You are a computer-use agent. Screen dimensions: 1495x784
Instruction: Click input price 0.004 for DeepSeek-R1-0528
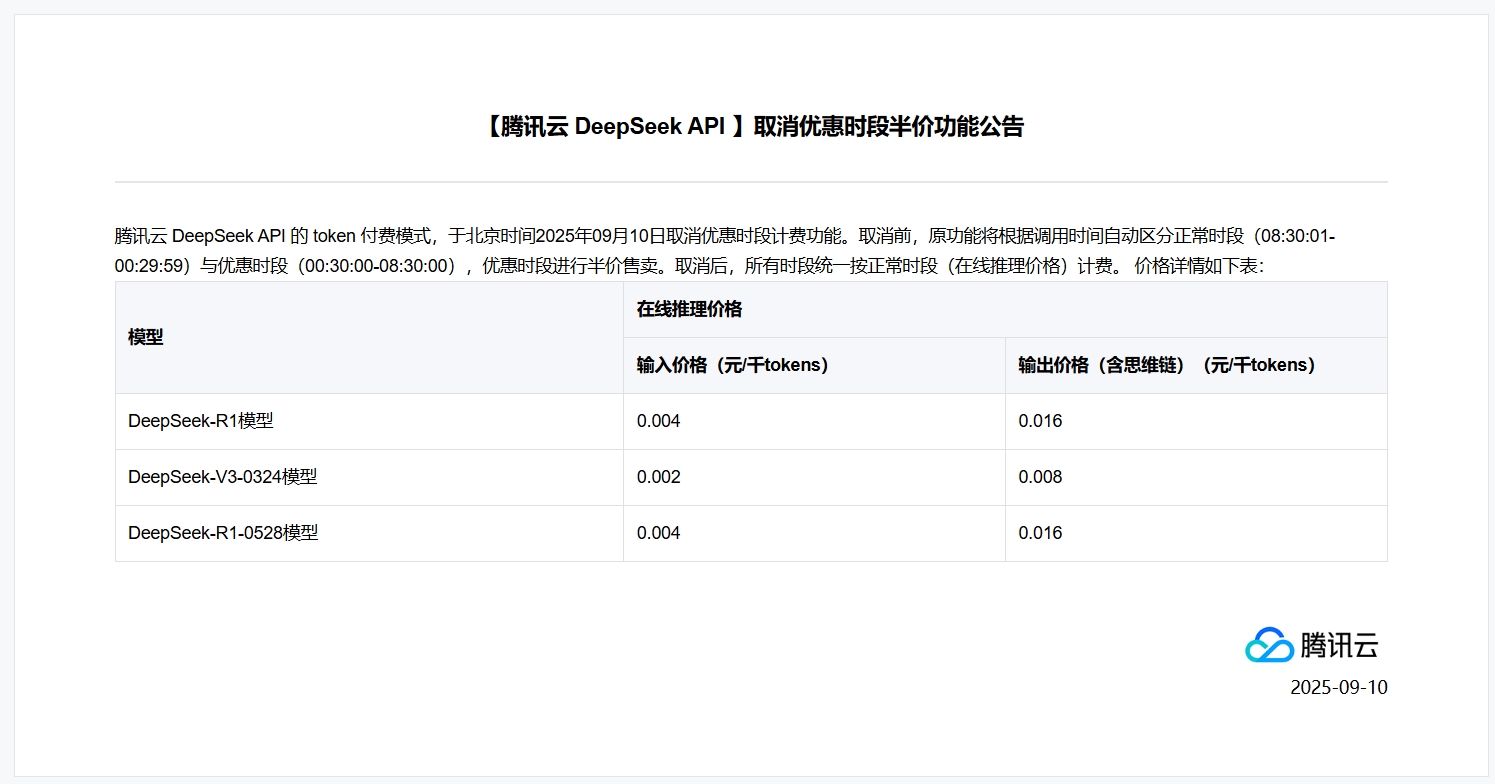point(659,534)
